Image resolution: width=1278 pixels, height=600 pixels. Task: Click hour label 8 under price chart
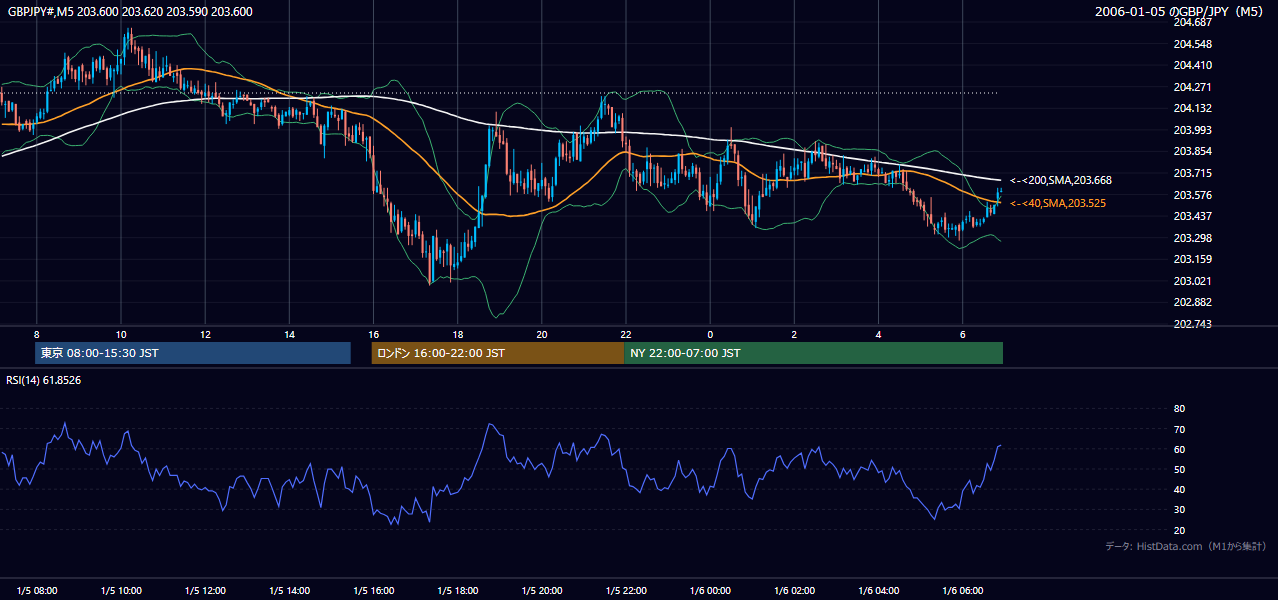37,334
